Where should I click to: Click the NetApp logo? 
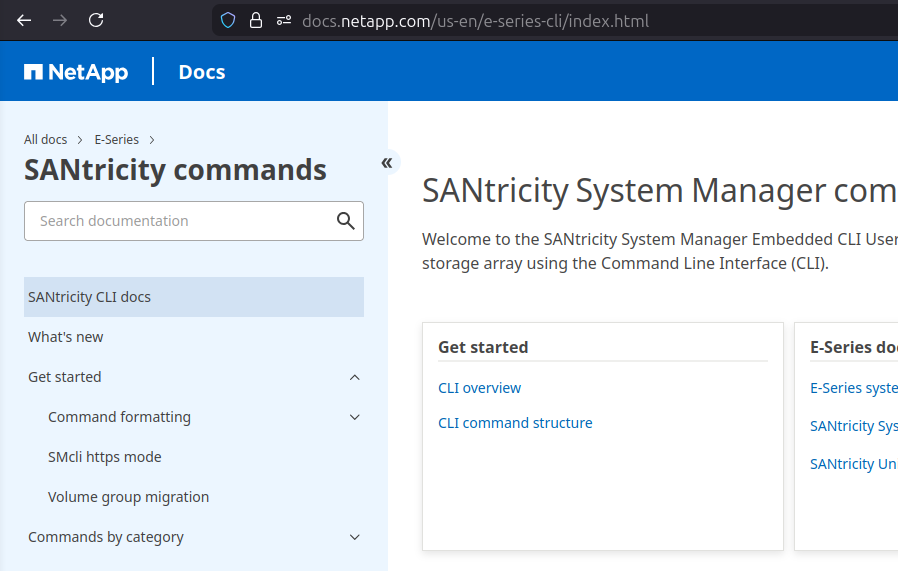click(76, 72)
